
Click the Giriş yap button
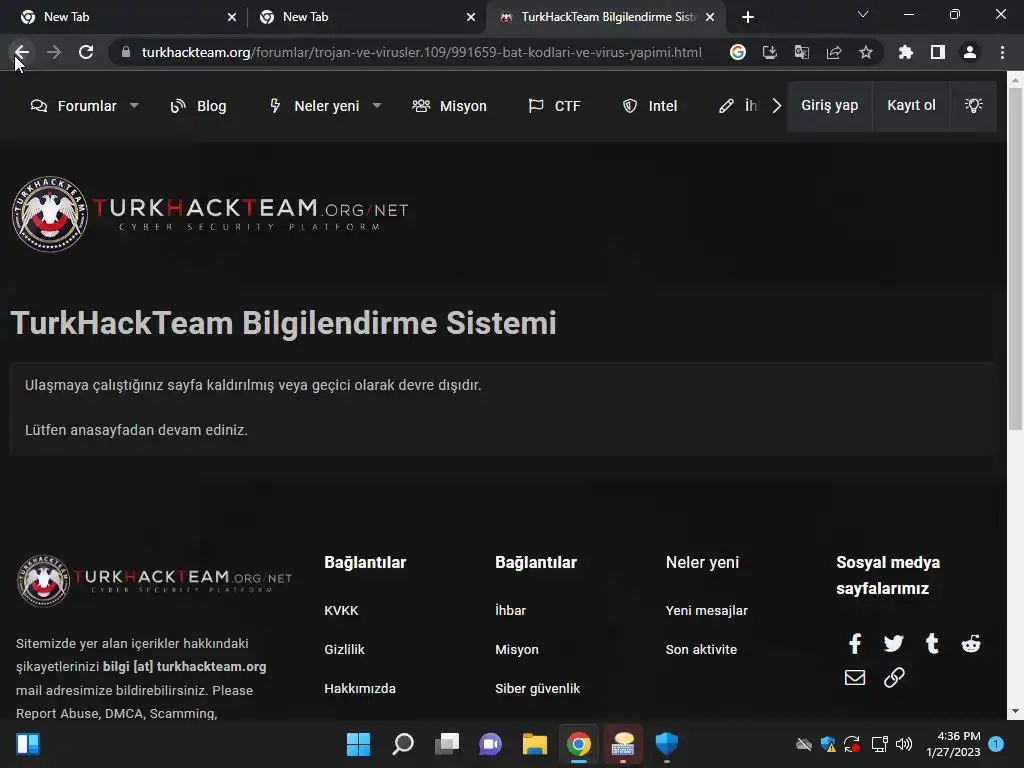coord(829,106)
